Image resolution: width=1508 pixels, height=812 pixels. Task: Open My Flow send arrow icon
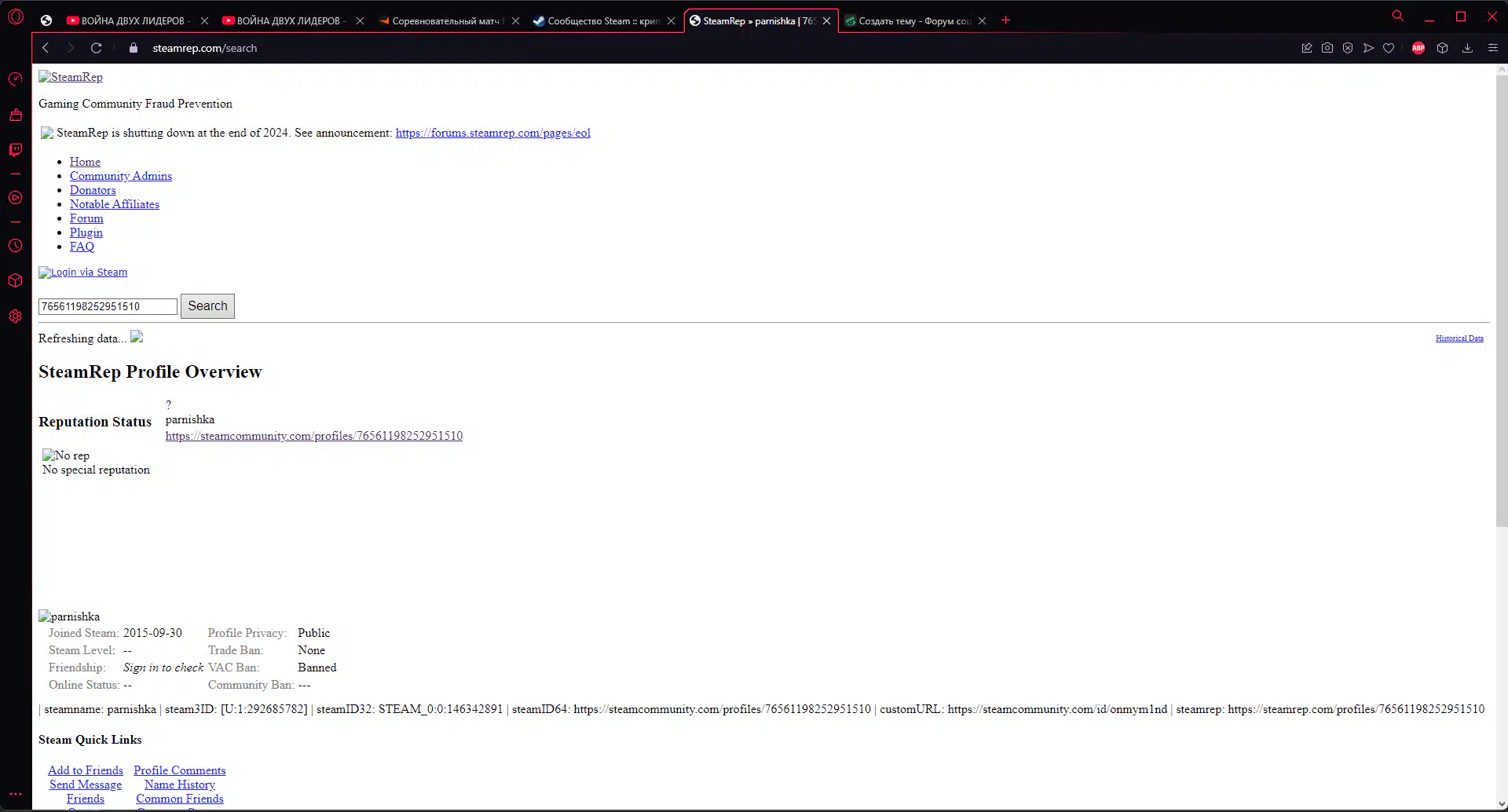coord(1368,48)
